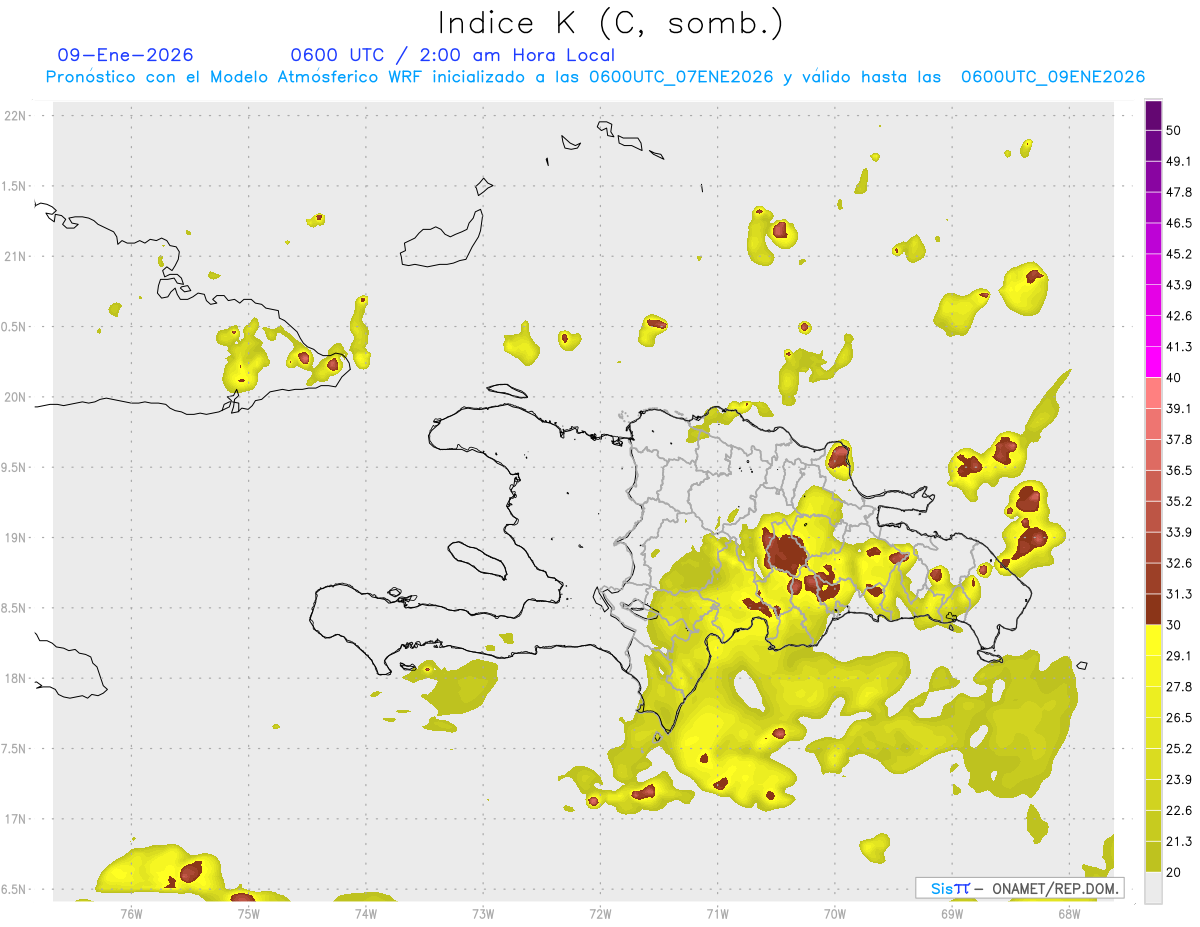Click the '71W' longitude axis label
This screenshot has width=1200, height=927.
pyautogui.click(x=717, y=913)
